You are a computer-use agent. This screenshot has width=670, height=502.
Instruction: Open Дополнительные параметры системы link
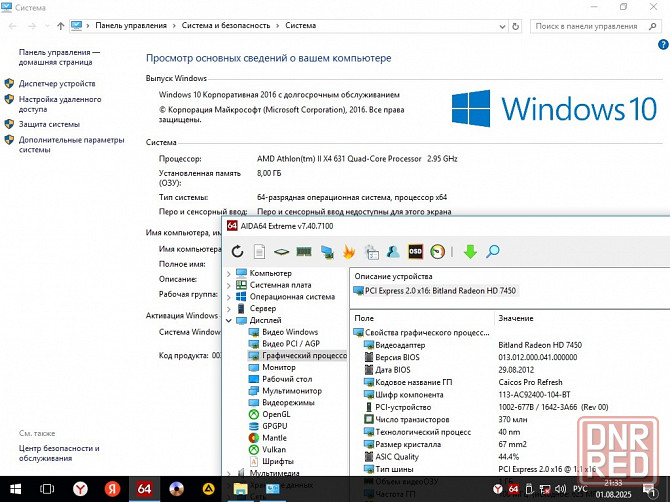point(71,145)
